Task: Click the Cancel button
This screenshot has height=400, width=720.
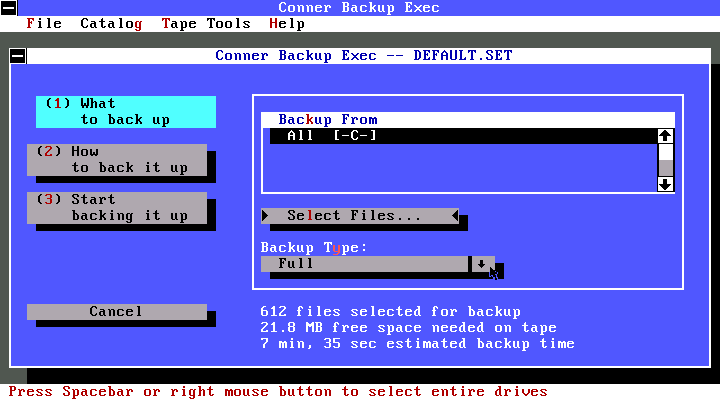Action: (x=117, y=311)
